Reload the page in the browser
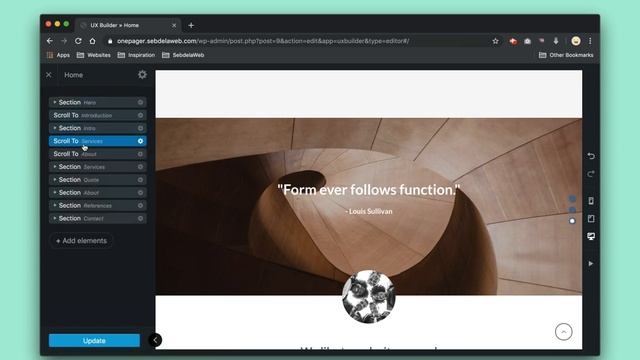 coord(78,41)
